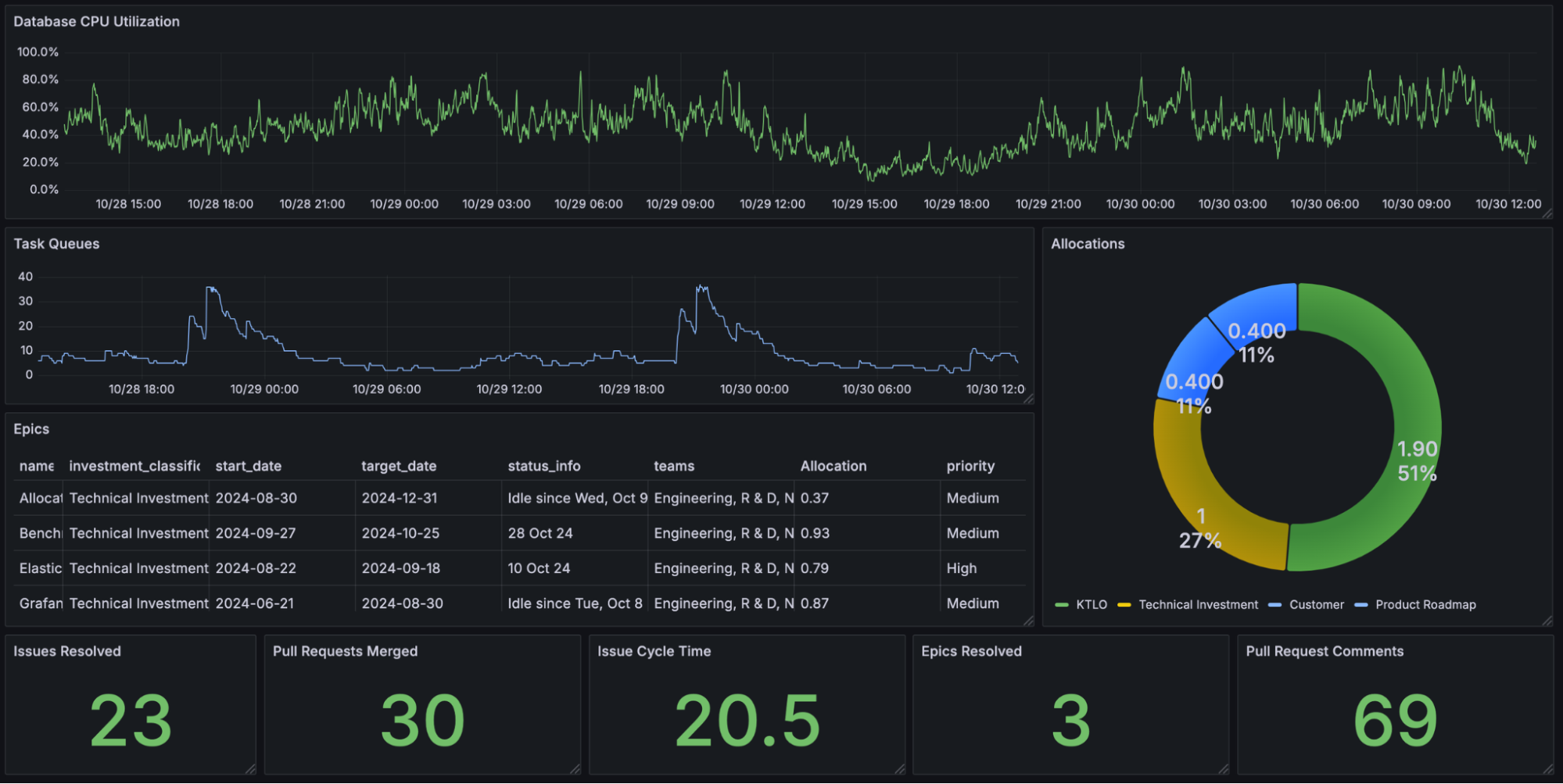Image resolution: width=1563 pixels, height=784 pixels.
Task: Click the Issues Resolved panel title
Action: click(67, 651)
